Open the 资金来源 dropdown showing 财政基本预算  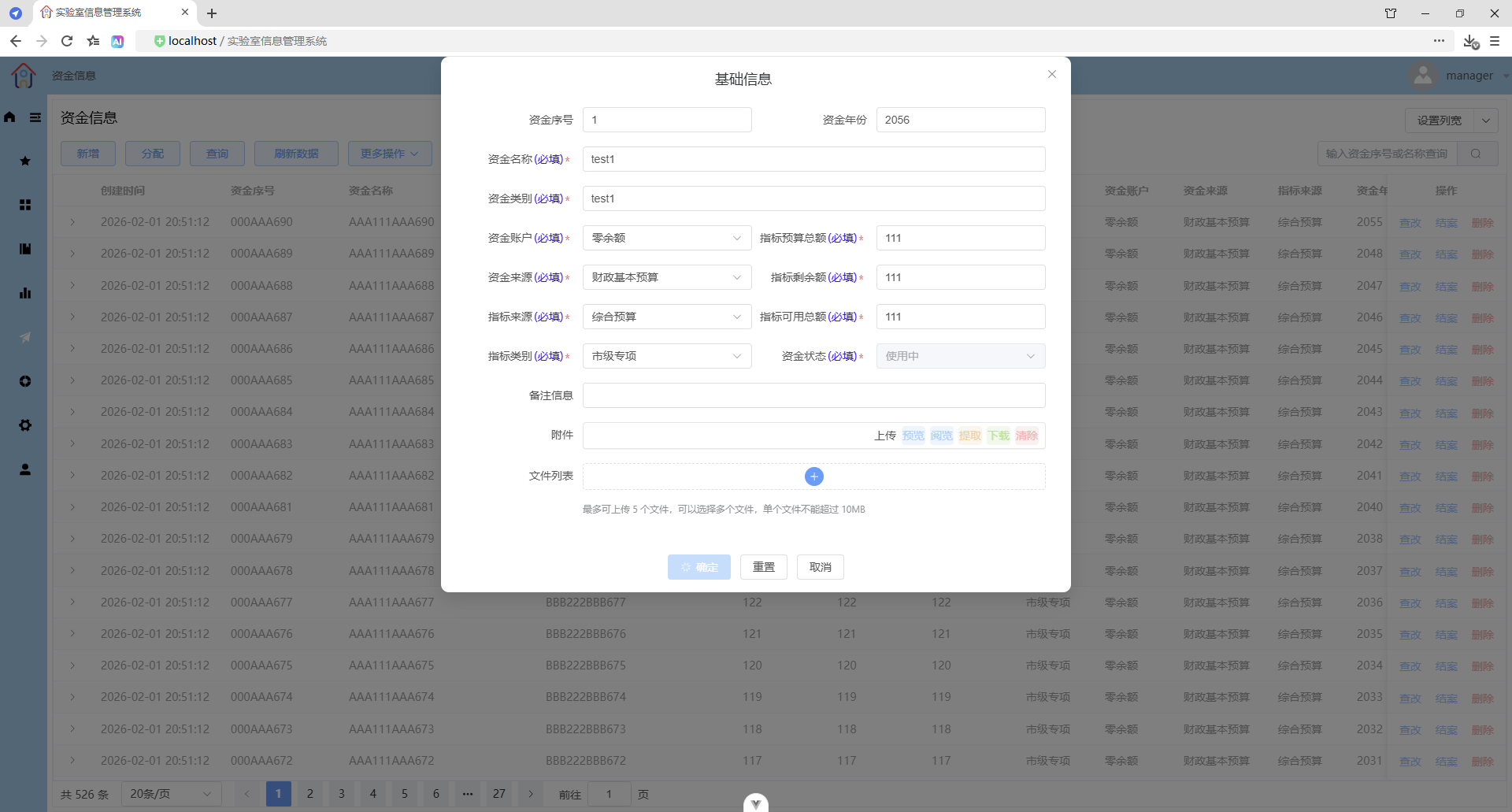667,277
